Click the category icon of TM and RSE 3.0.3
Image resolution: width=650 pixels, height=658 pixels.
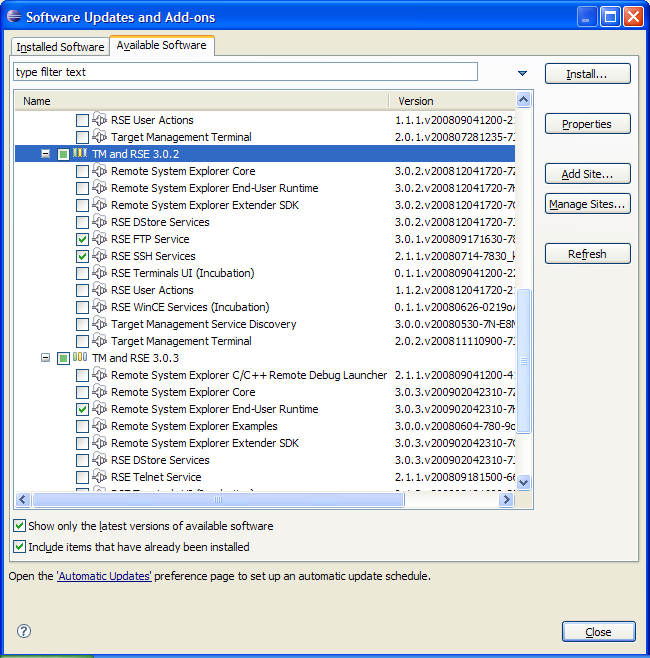80,358
